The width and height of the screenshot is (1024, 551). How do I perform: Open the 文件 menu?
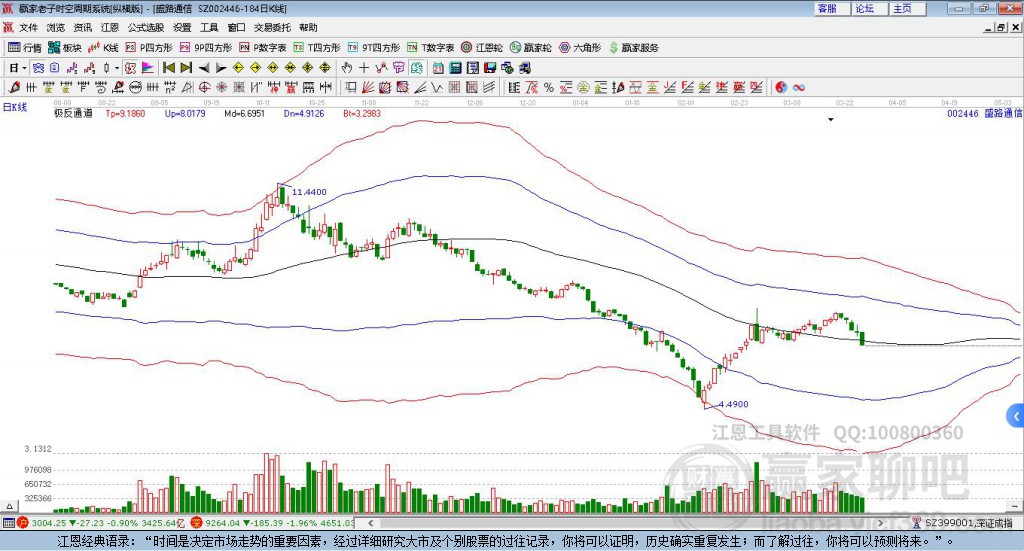(29, 27)
